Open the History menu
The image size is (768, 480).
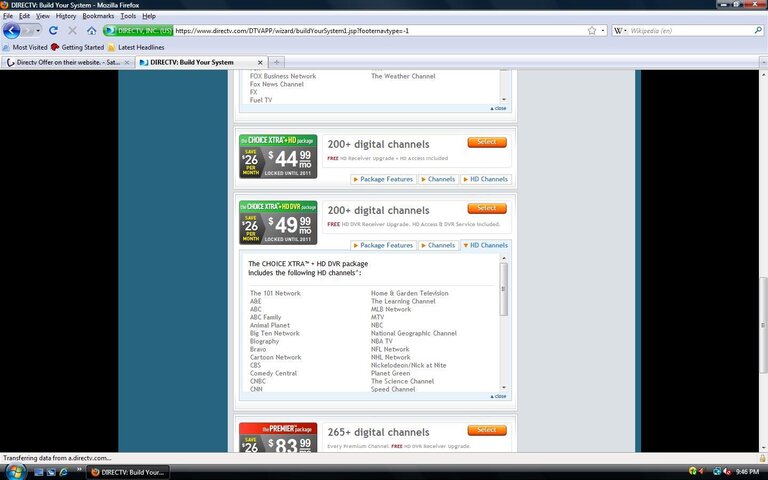coord(66,16)
